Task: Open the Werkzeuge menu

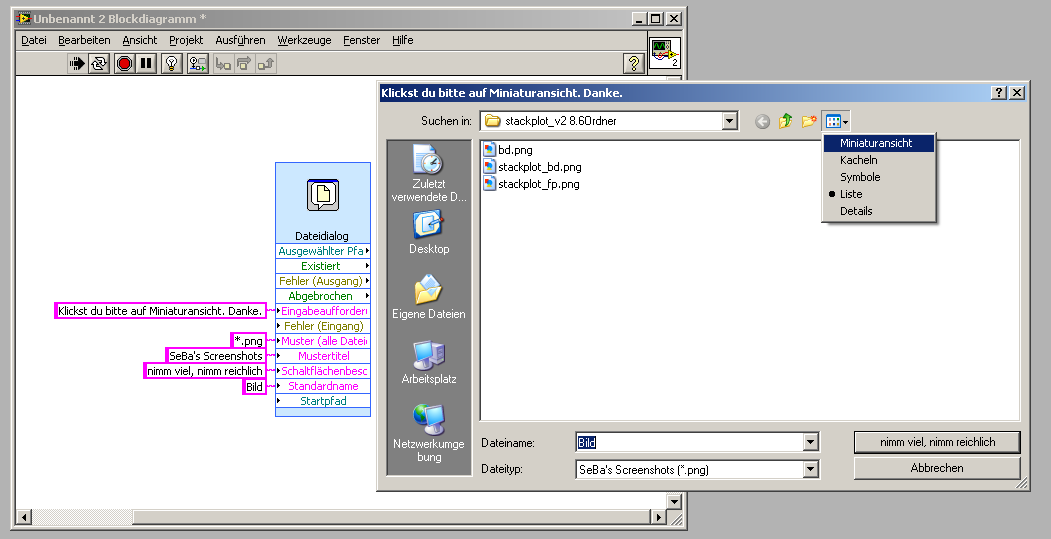Action: pyautogui.click(x=304, y=40)
